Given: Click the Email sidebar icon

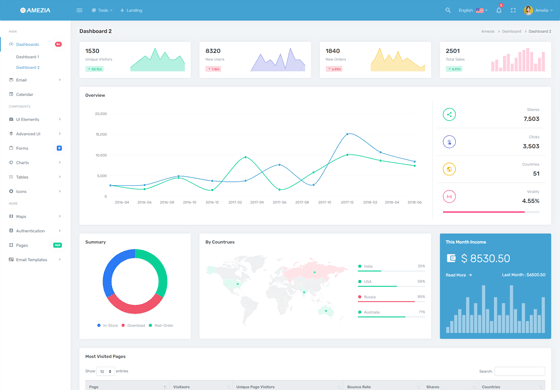Looking at the screenshot, I should pos(11,80).
